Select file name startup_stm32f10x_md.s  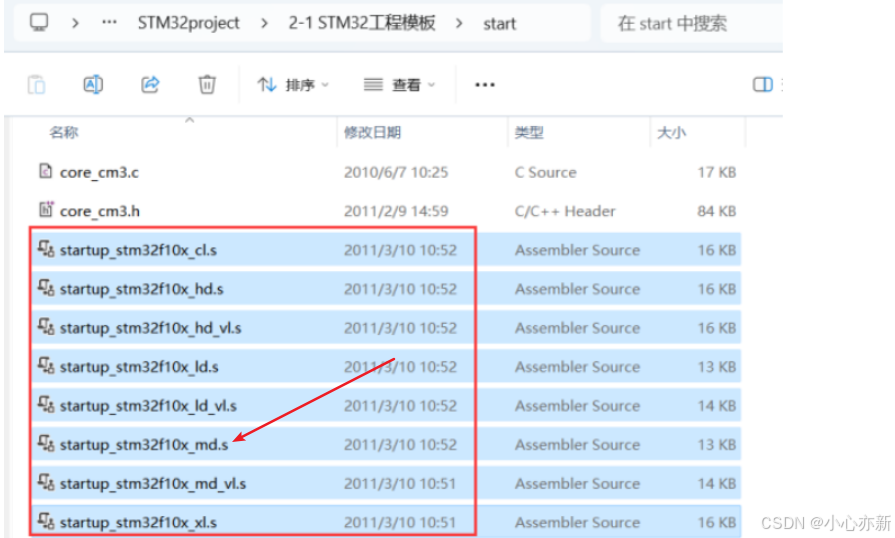[x=144, y=444]
